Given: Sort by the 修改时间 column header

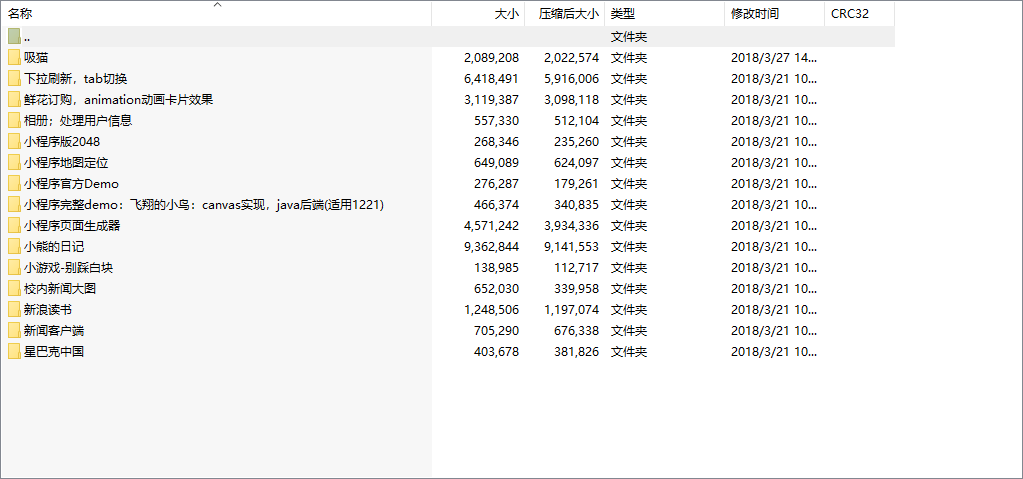Looking at the screenshot, I should pyautogui.click(x=774, y=14).
